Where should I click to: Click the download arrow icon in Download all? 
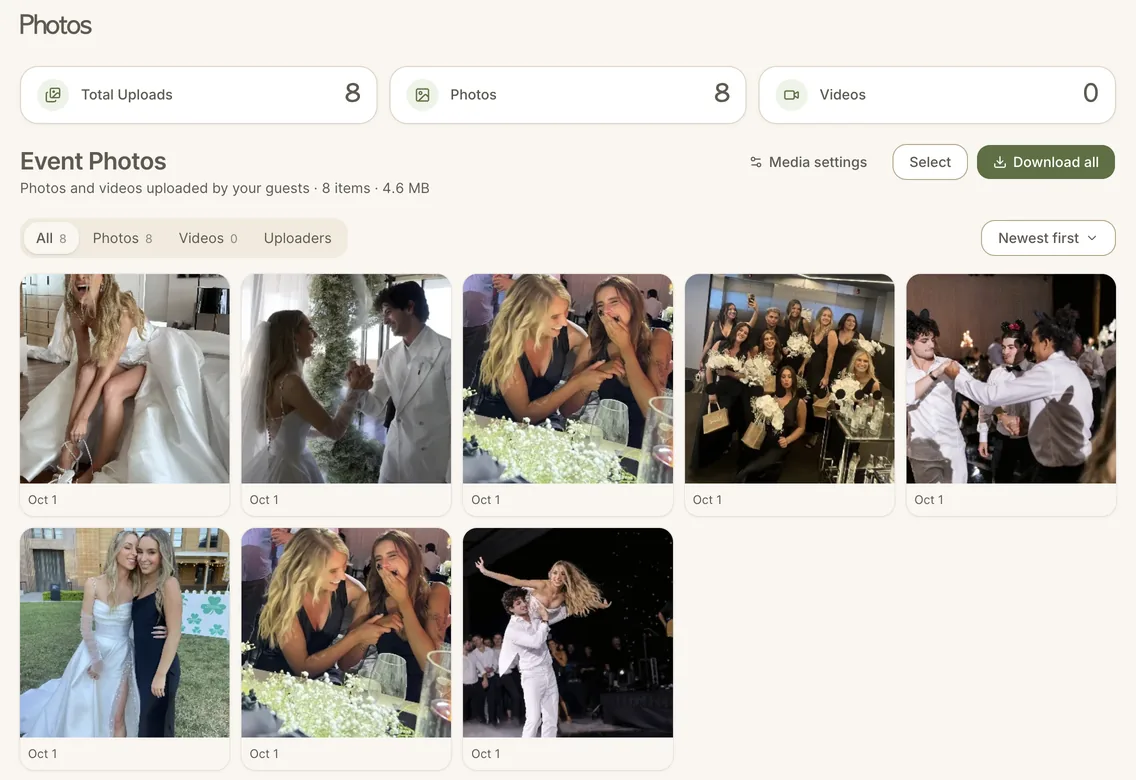click(1000, 162)
